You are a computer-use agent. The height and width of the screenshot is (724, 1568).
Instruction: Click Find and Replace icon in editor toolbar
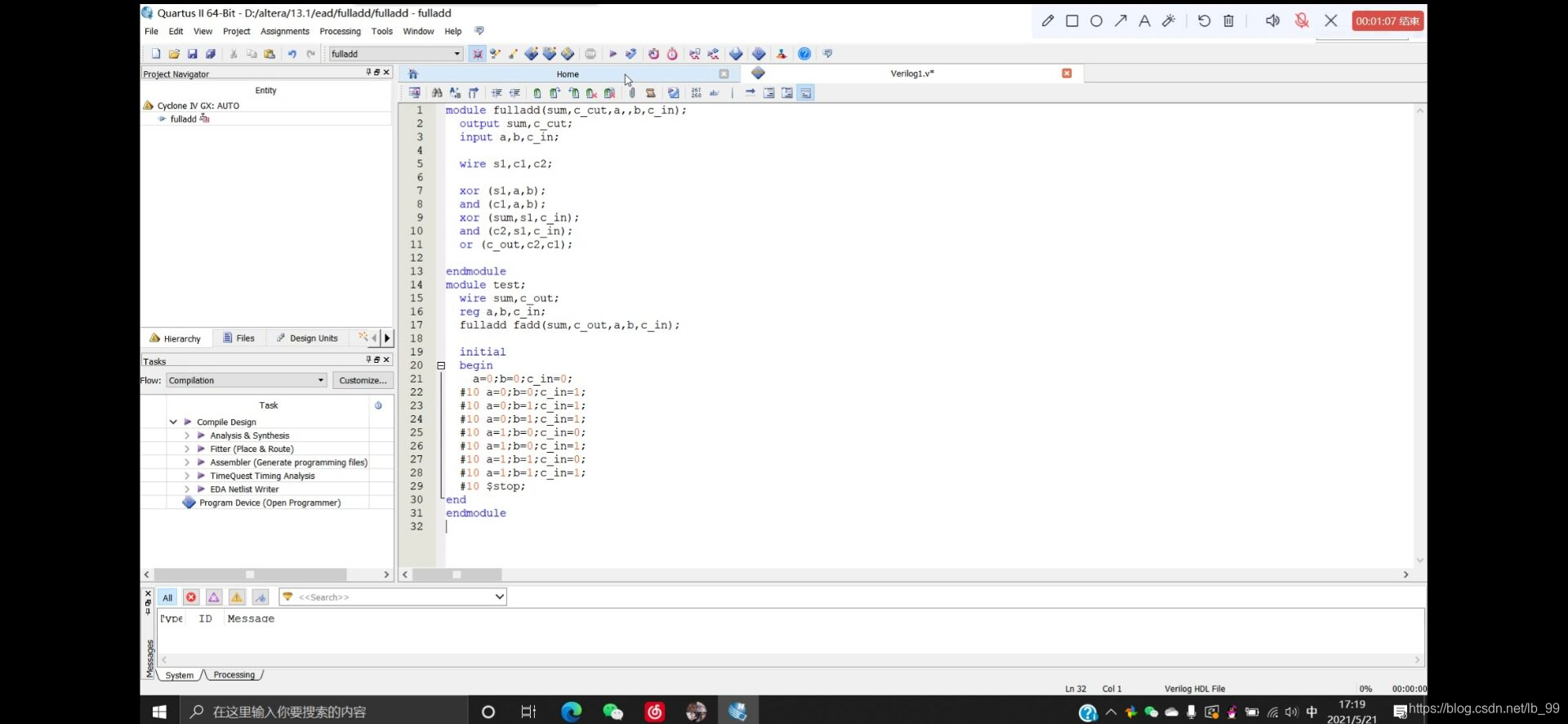pos(455,93)
